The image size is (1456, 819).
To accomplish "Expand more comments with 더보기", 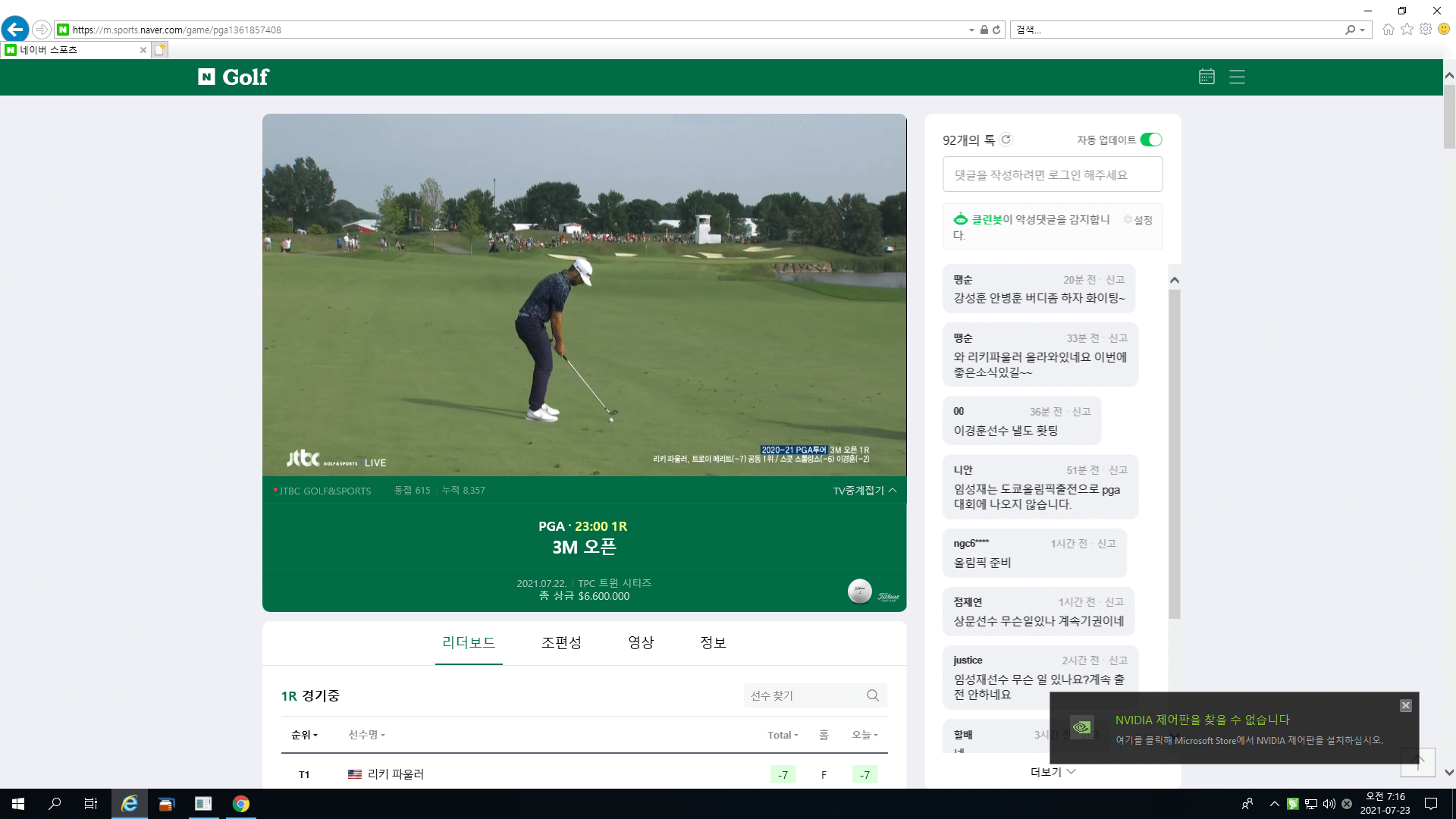I will [x=1053, y=772].
